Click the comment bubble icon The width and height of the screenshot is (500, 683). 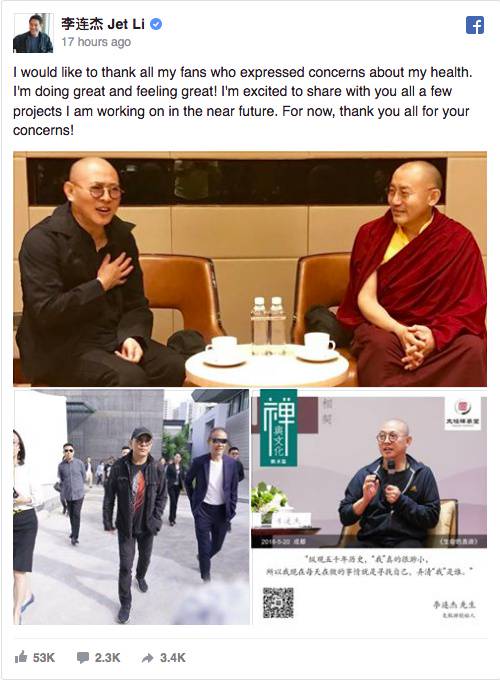tap(83, 658)
